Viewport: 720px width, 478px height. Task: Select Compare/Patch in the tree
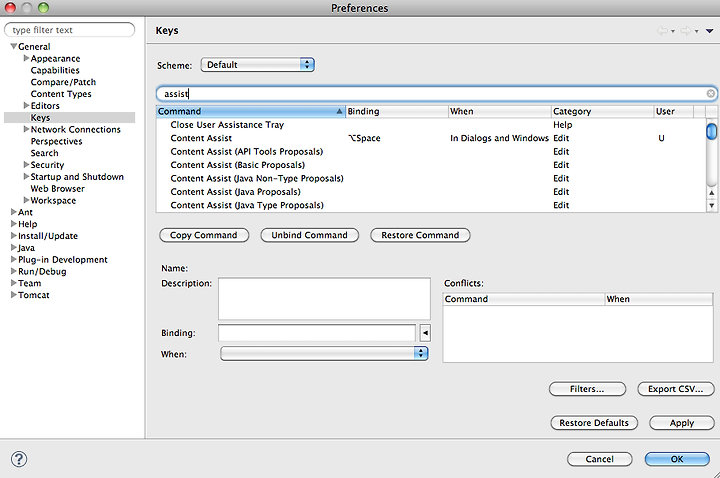click(x=63, y=82)
